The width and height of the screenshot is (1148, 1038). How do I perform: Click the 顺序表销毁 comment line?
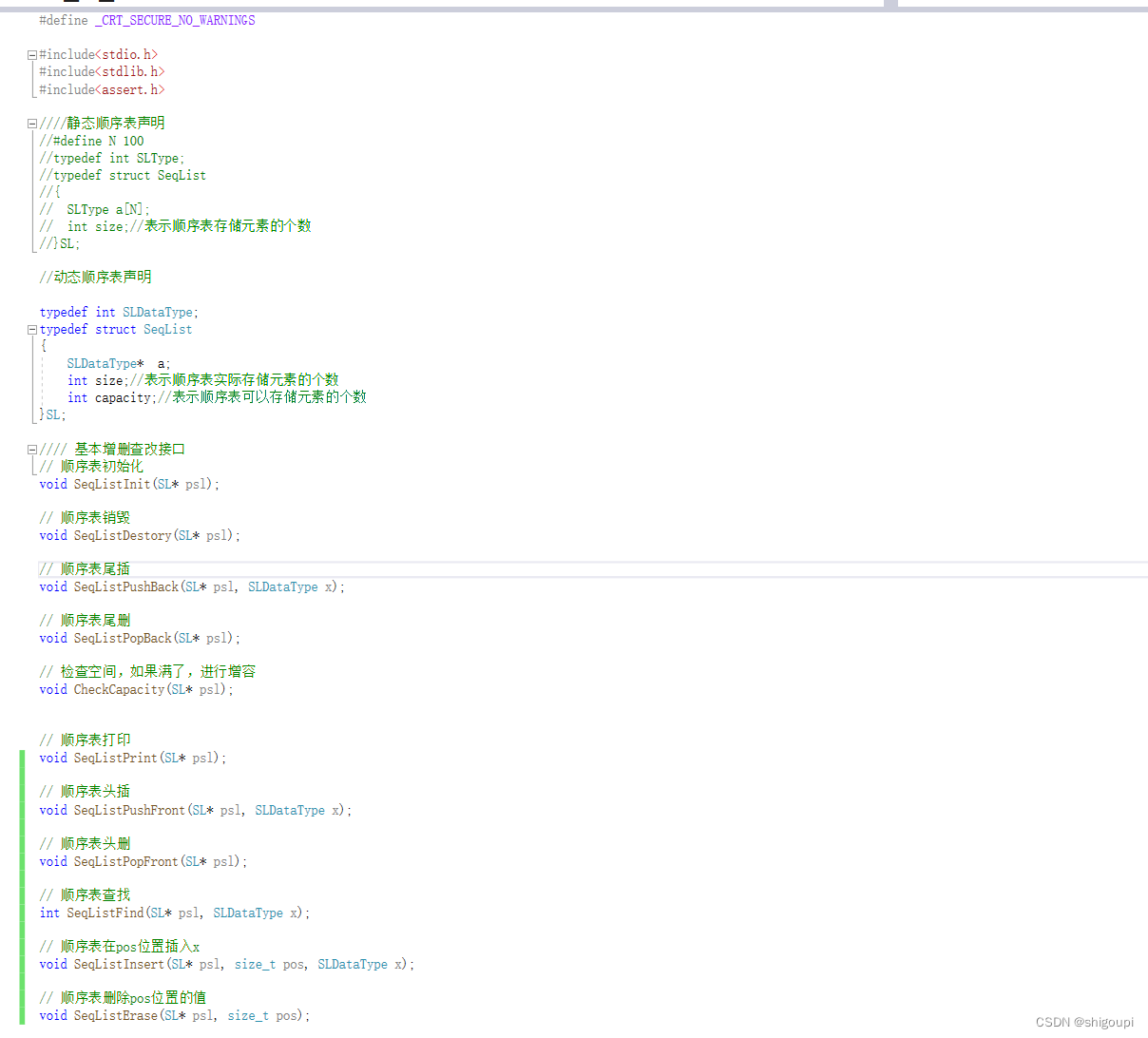(85, 518)
